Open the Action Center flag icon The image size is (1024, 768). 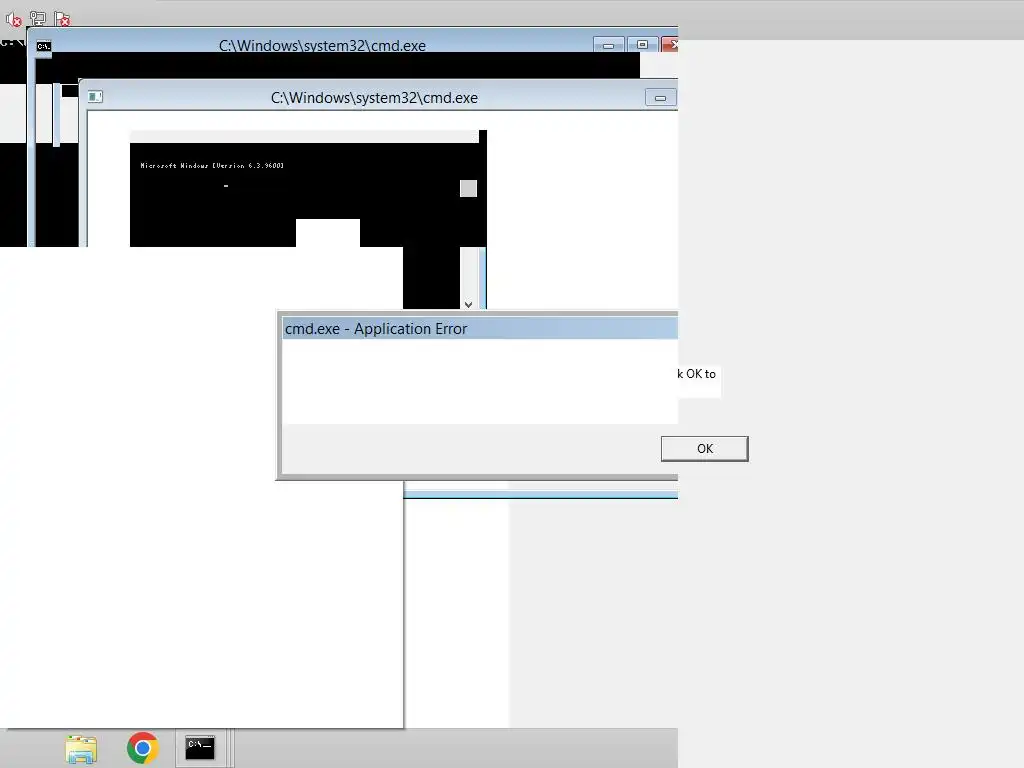click(x=62, y=19)
